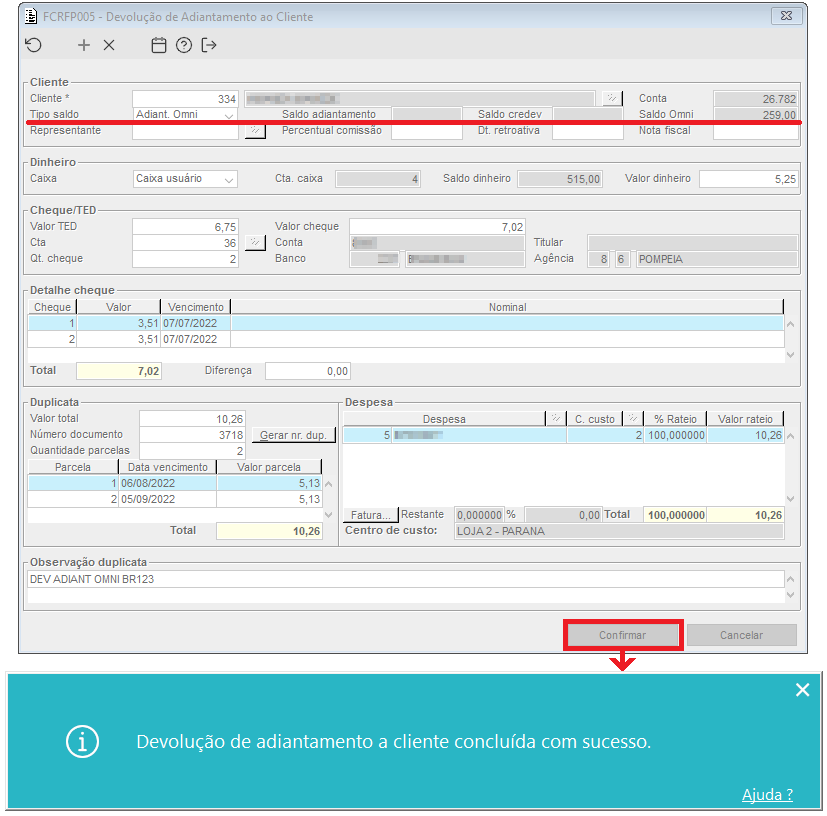Click scroll up arrow in Detalhe cheque grid

[x=791, y=324]
